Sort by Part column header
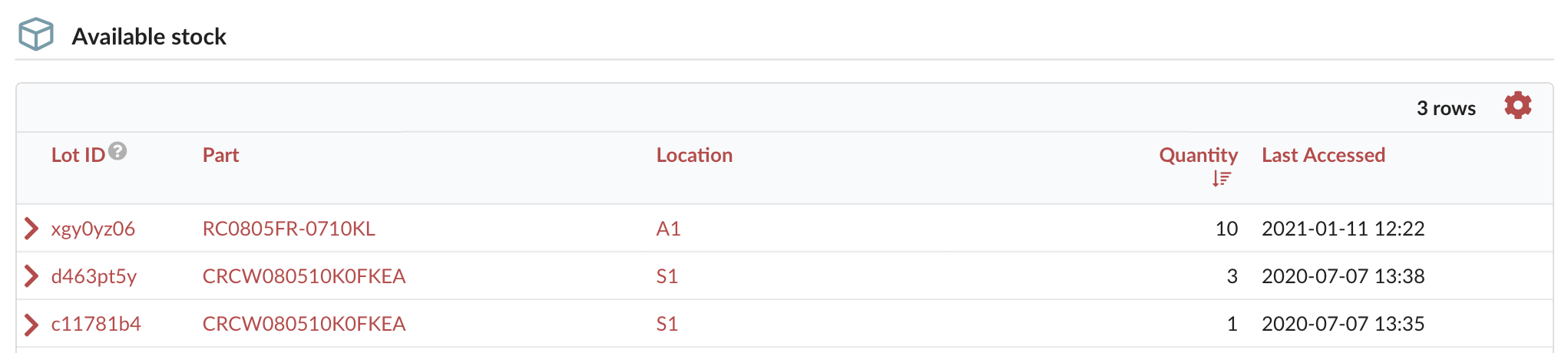The width and height of the screenshot is (1568, 353). tap(220, 155)
